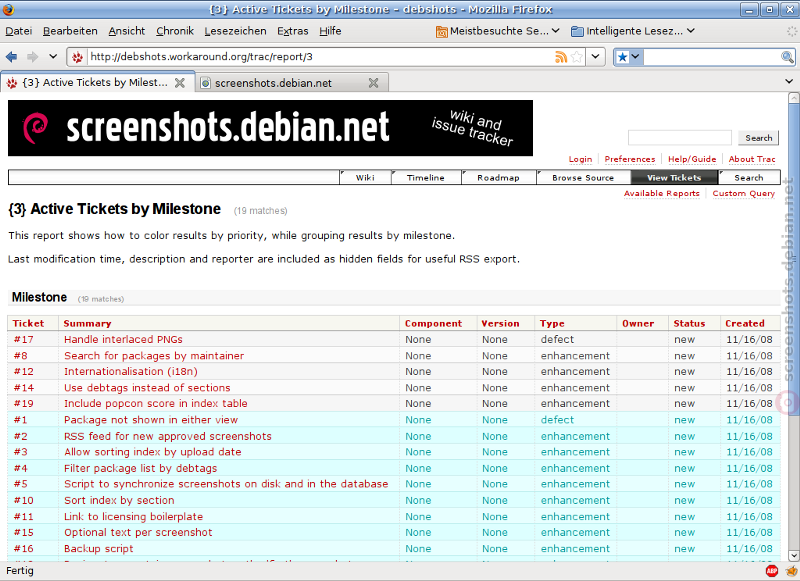Go to the Roadmap navigation tab
The width and height of the screenshot is (800, 581).
pos(498,178)
